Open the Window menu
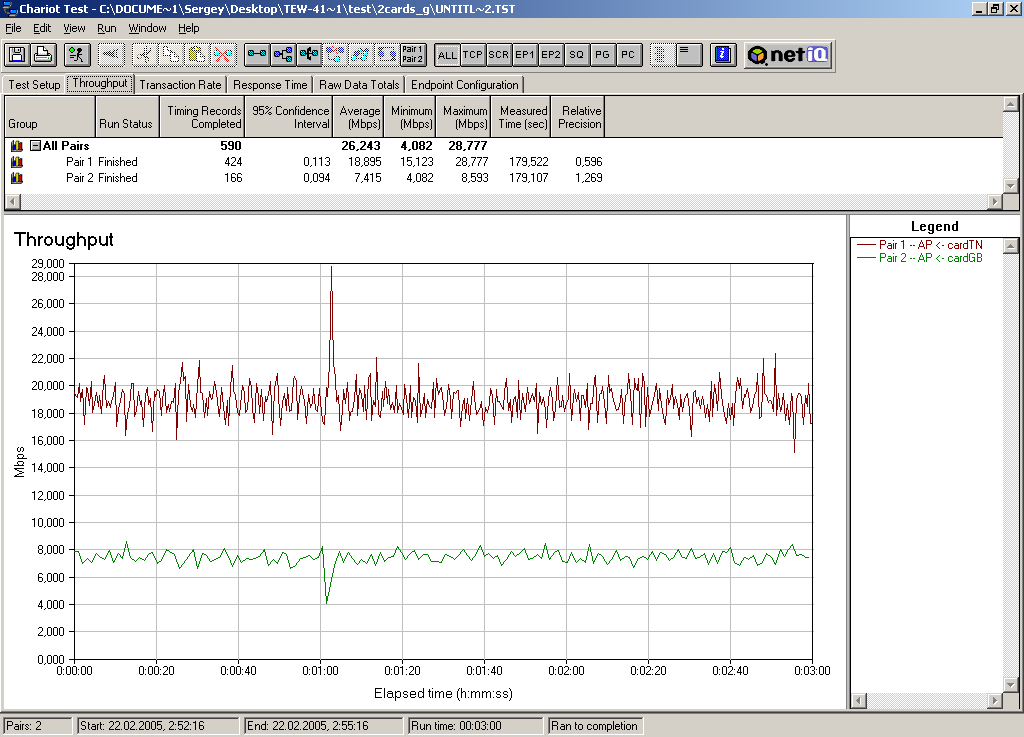1024x737 pixels. tap(147, 28)
